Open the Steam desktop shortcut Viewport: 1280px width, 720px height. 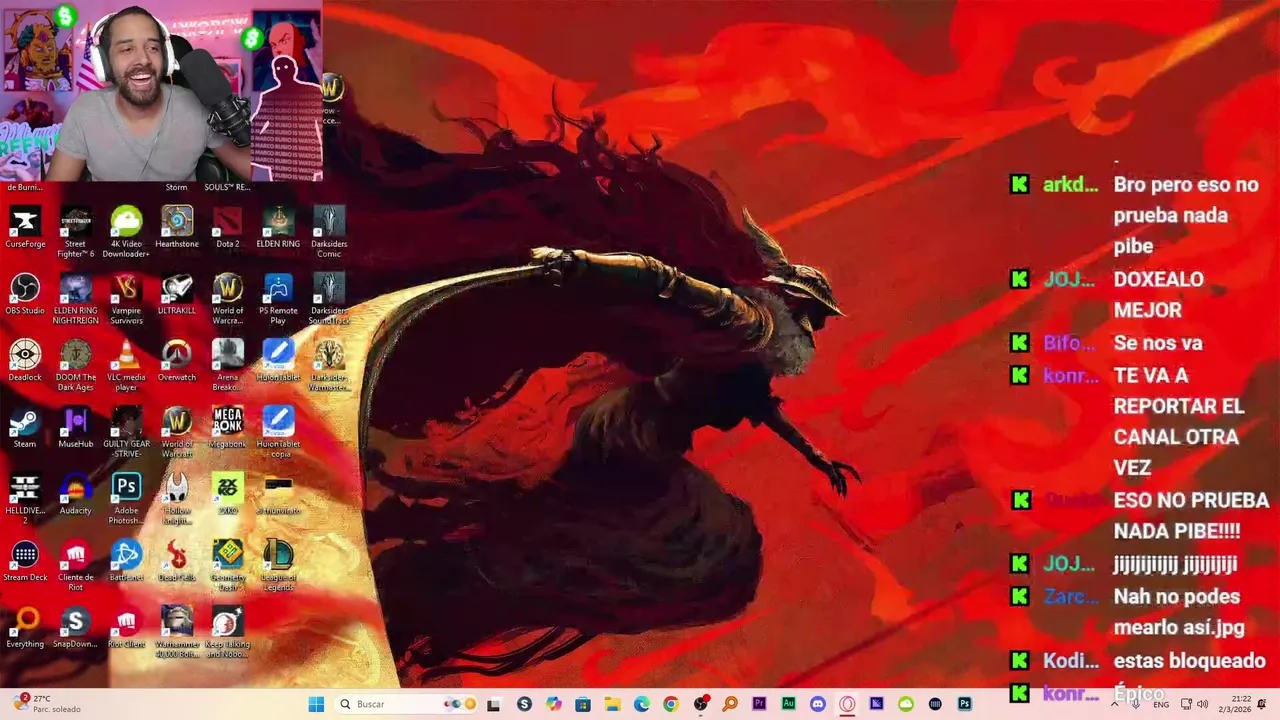(x=25, y=428)
